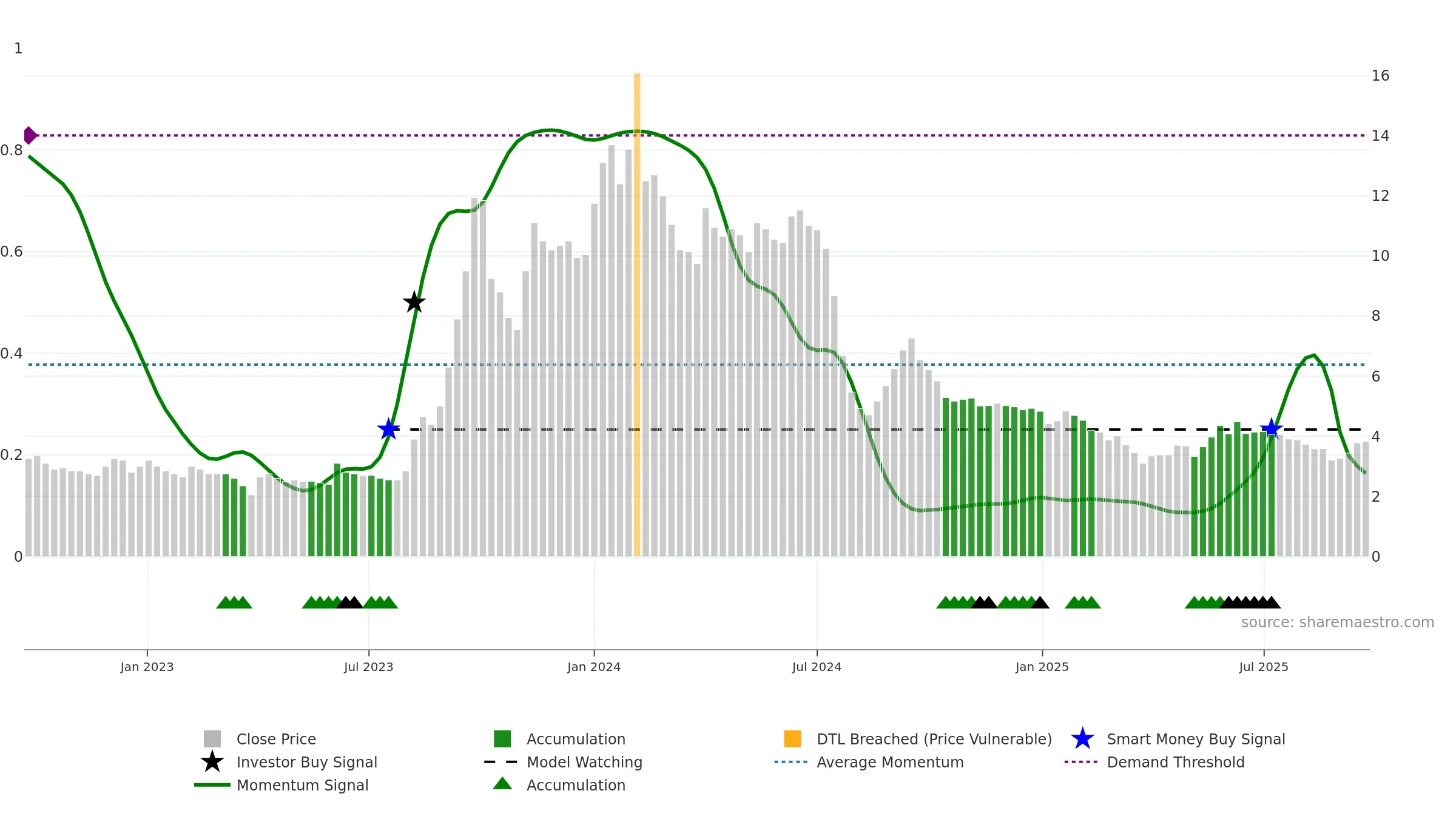1456x819 pixels.
Task: Click the green Accumulation triangle legend icon
Action: (x=502, y=784)
